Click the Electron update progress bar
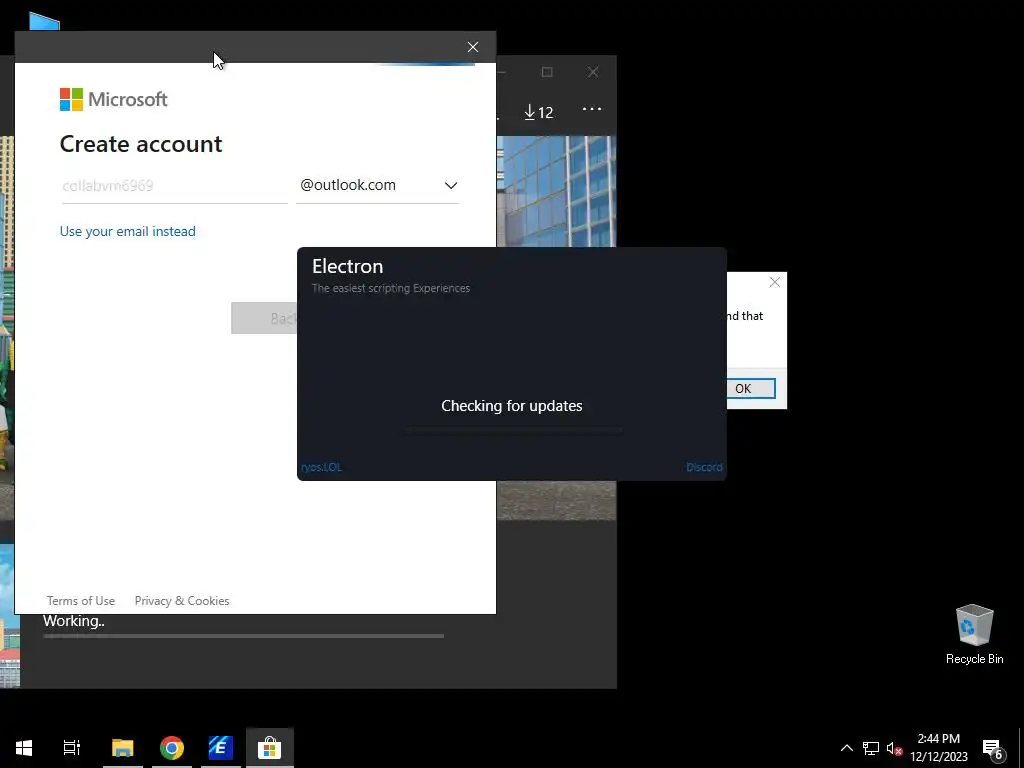Viewport: 1024px width, 768px height. (512, 430)
